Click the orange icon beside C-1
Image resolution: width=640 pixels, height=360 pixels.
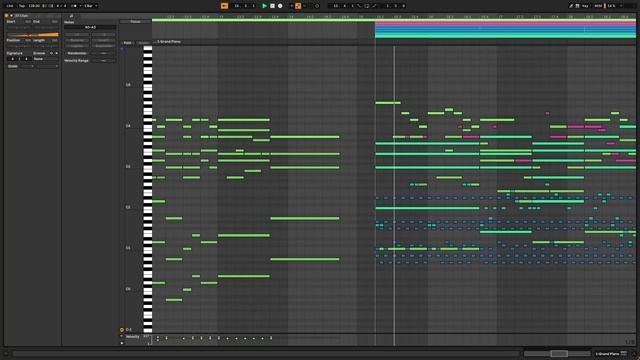coord(122,329)
